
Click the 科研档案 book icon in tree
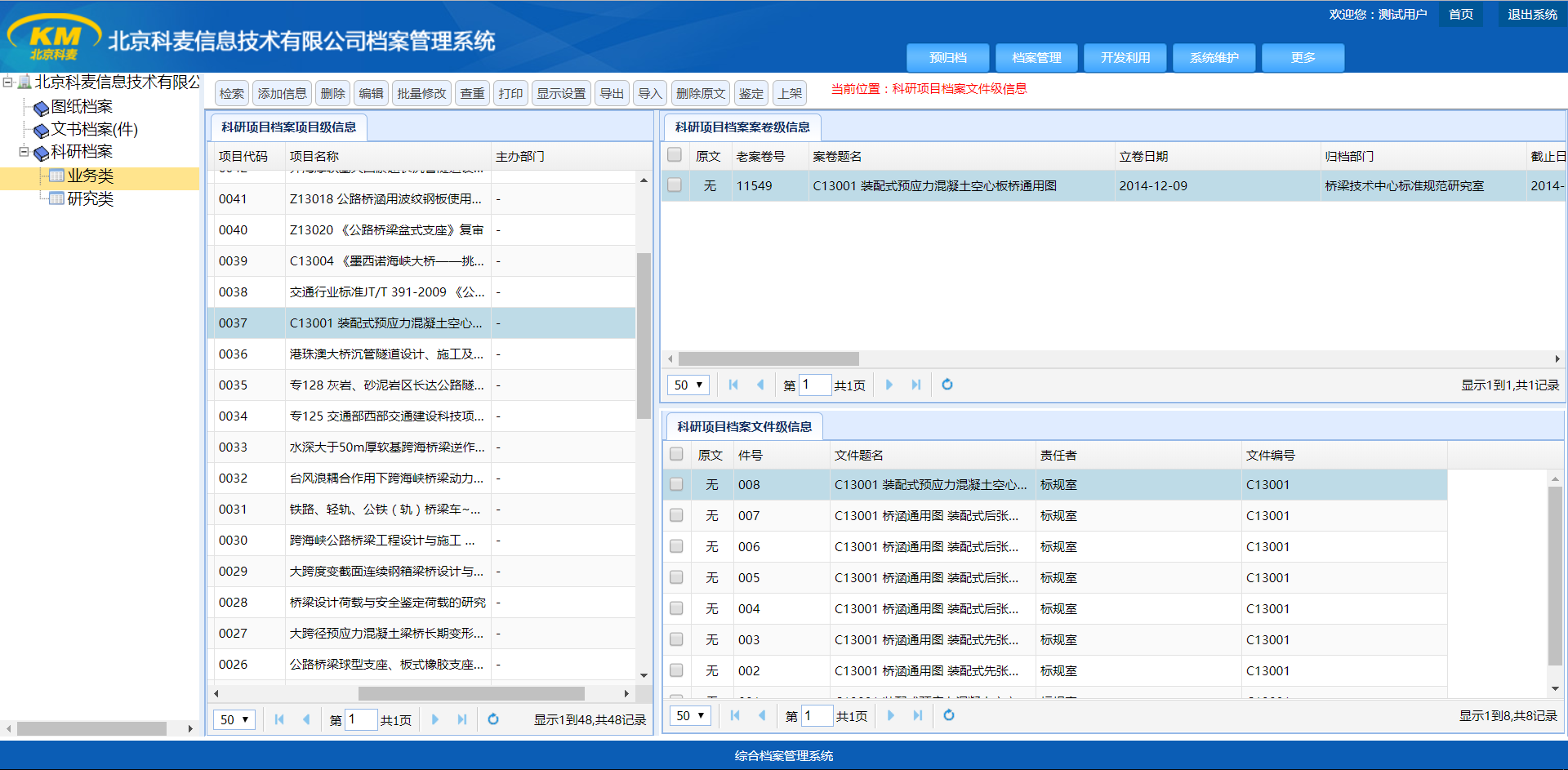tap(41, 153)
